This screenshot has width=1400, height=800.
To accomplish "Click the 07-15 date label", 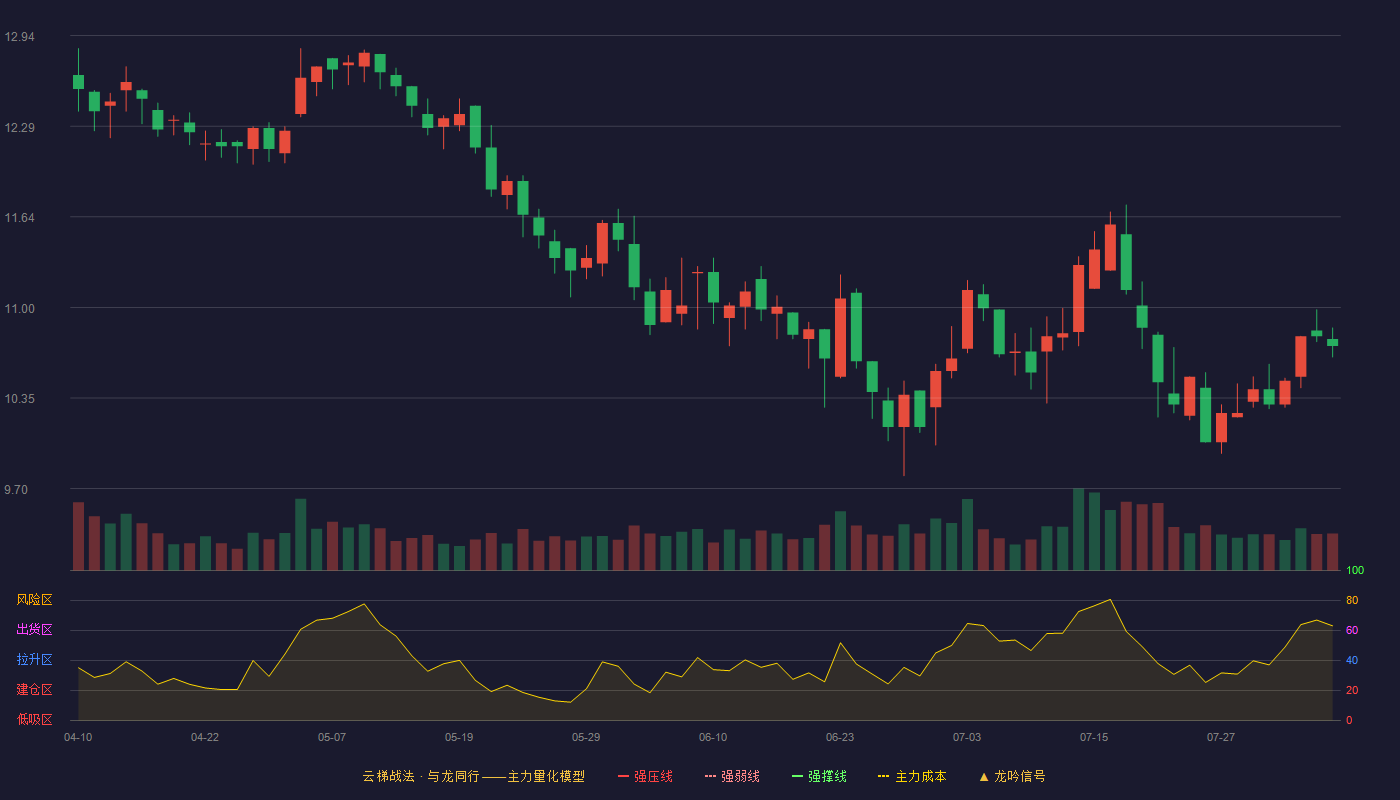I will coord(1094,737).
